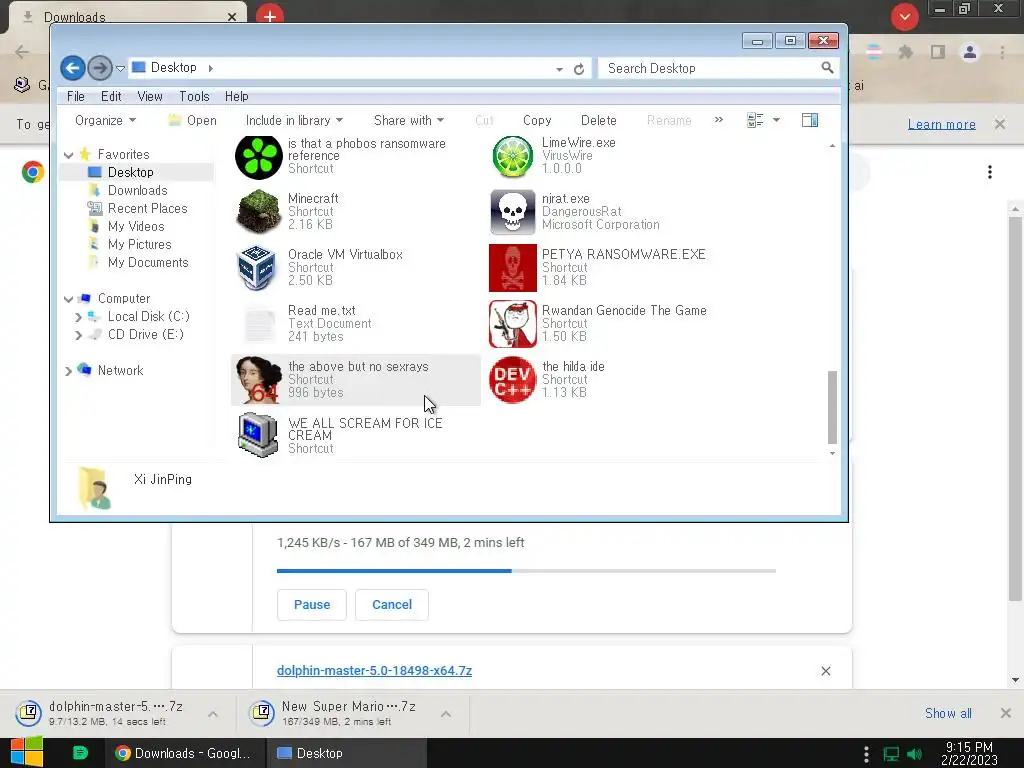Switch to the Downloads Chrome tab
This screenshot has width=1024, height=768.
click(127, 16)
